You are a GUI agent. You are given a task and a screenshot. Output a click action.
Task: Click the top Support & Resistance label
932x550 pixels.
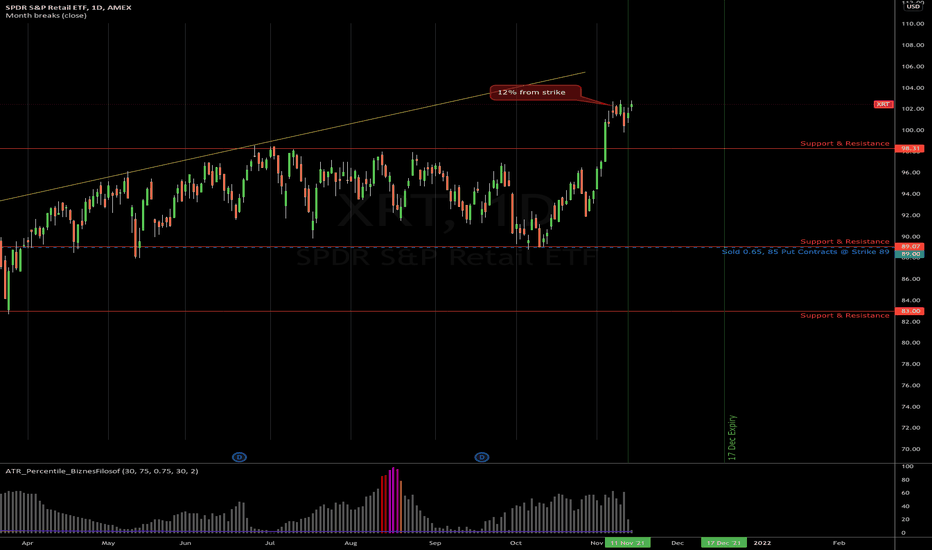(x=845, y=143)
